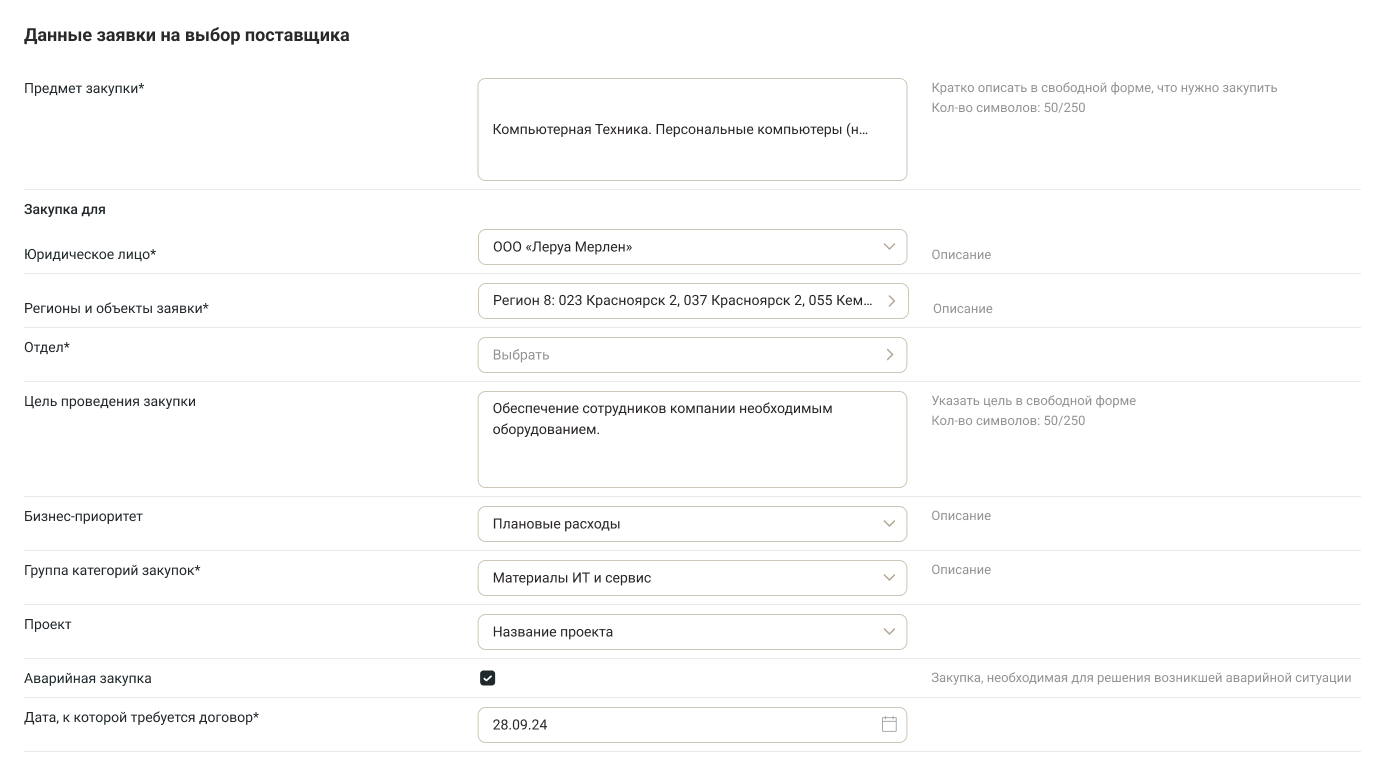Open the Отдел selector chevron

point(890,355)
